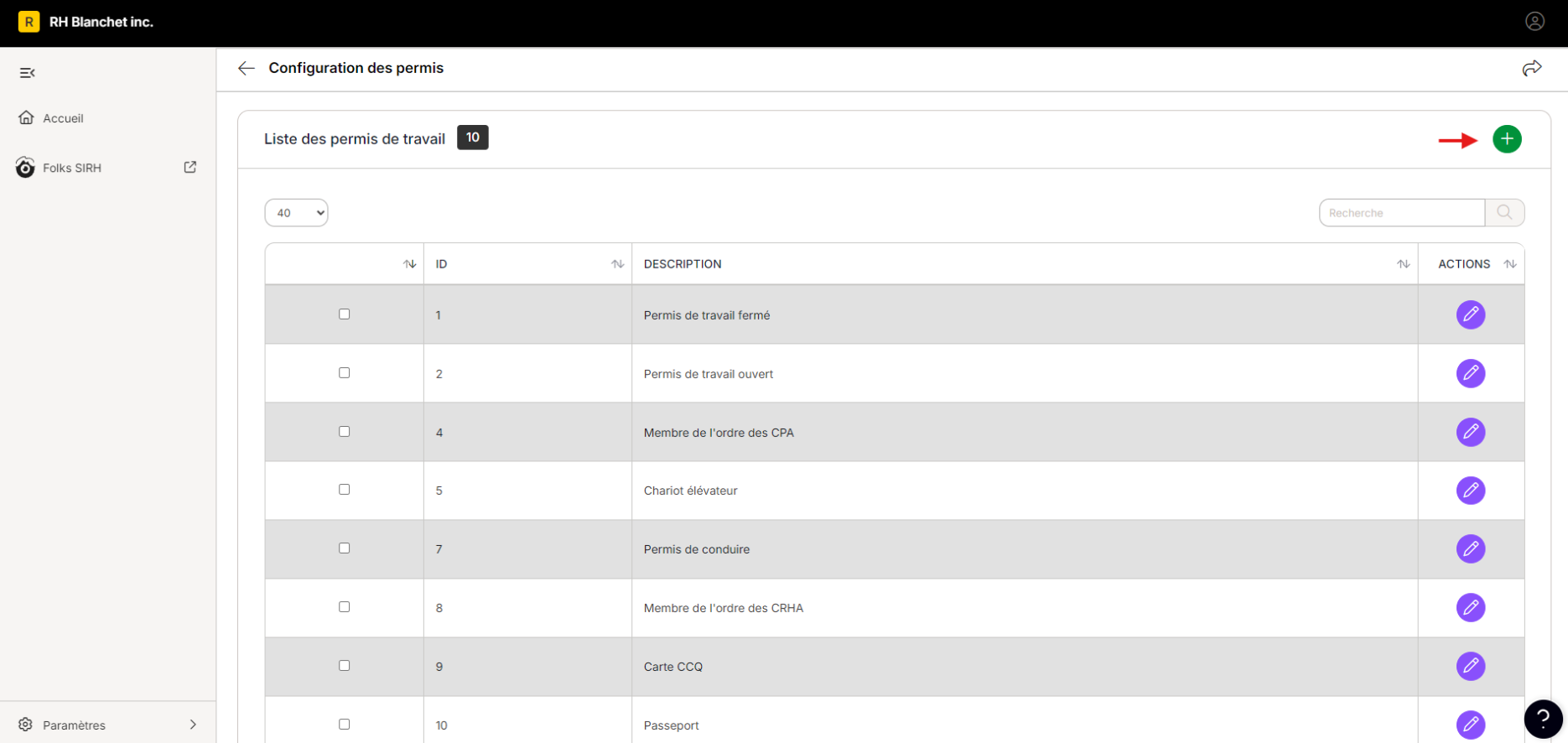Click the RH Blanchet inc. title
The height and width of the screenshot is (743, 1568).
click(101, 22)
